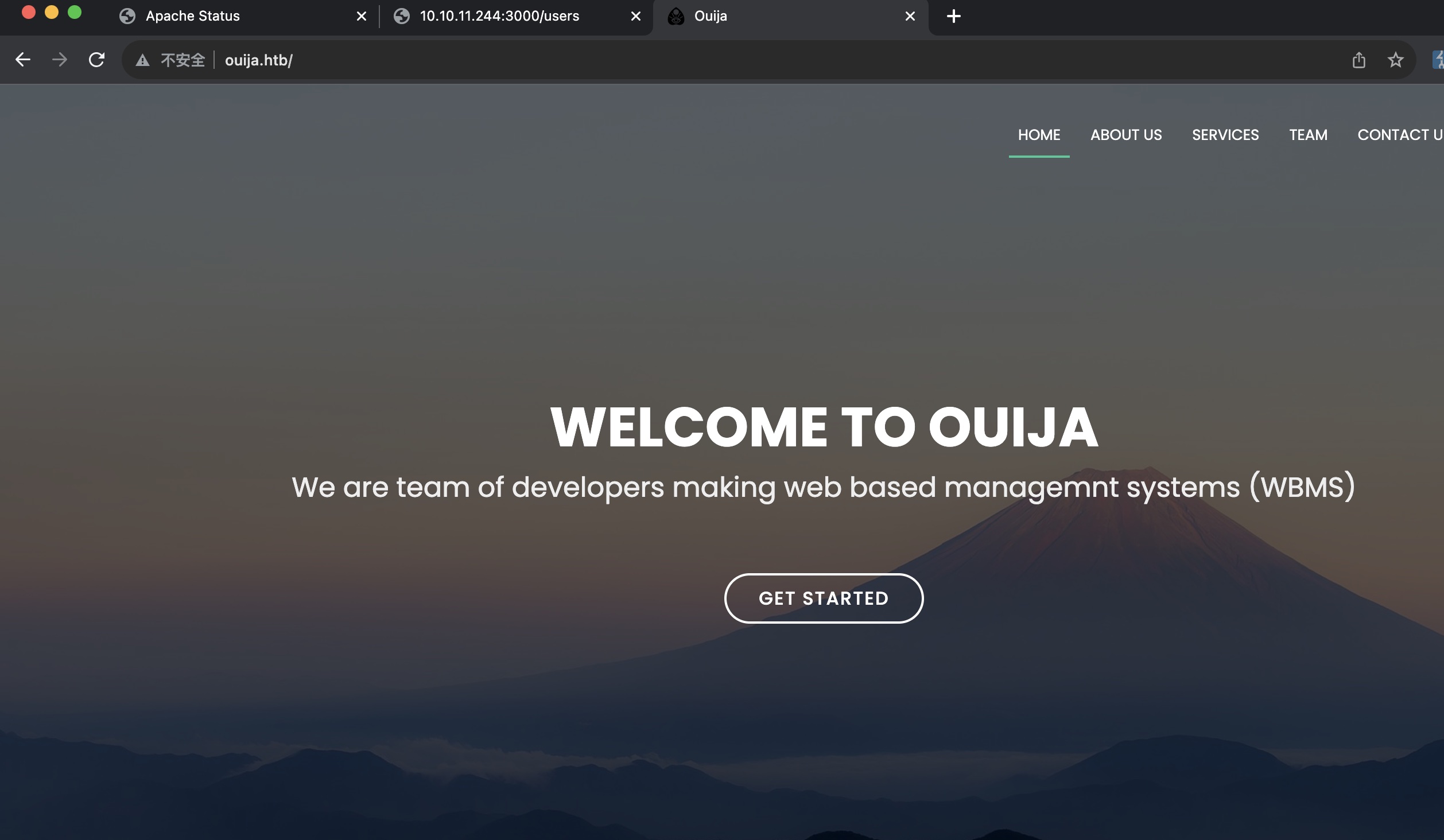Image resolution: width=1444 pixels, height=840 pixels.
Task: Open the ABOUT US section
Action: 1126,135
